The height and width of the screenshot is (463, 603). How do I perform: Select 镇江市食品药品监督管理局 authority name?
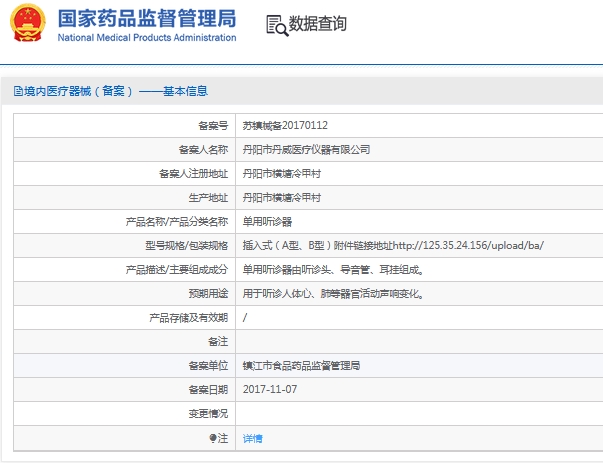coord(301,365)
